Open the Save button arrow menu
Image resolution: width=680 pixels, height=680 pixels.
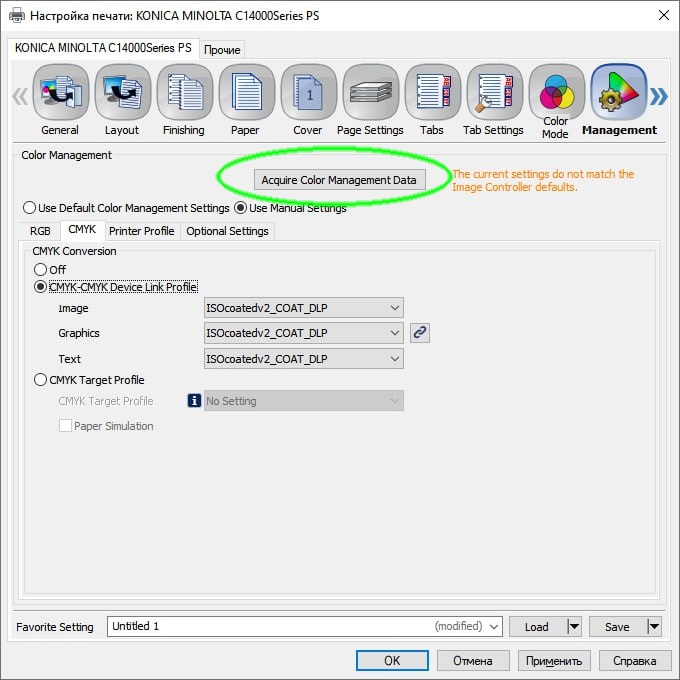(x=654, y=627)
